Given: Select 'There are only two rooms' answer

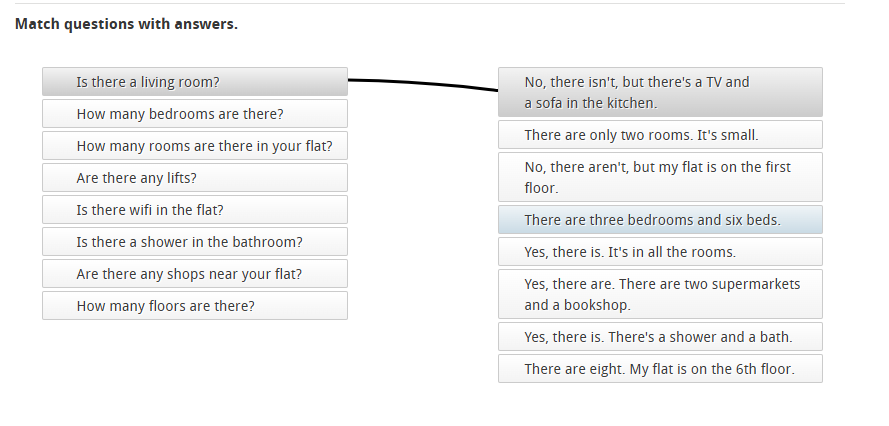Looking at the screenshot, I should 660,134.
